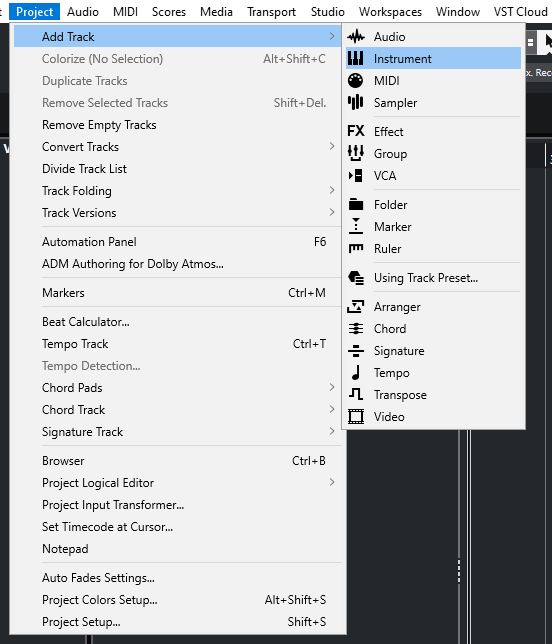Click the Marker track icon
The image size is (552, 644).
pyautogui.click(x=356, y=226)
